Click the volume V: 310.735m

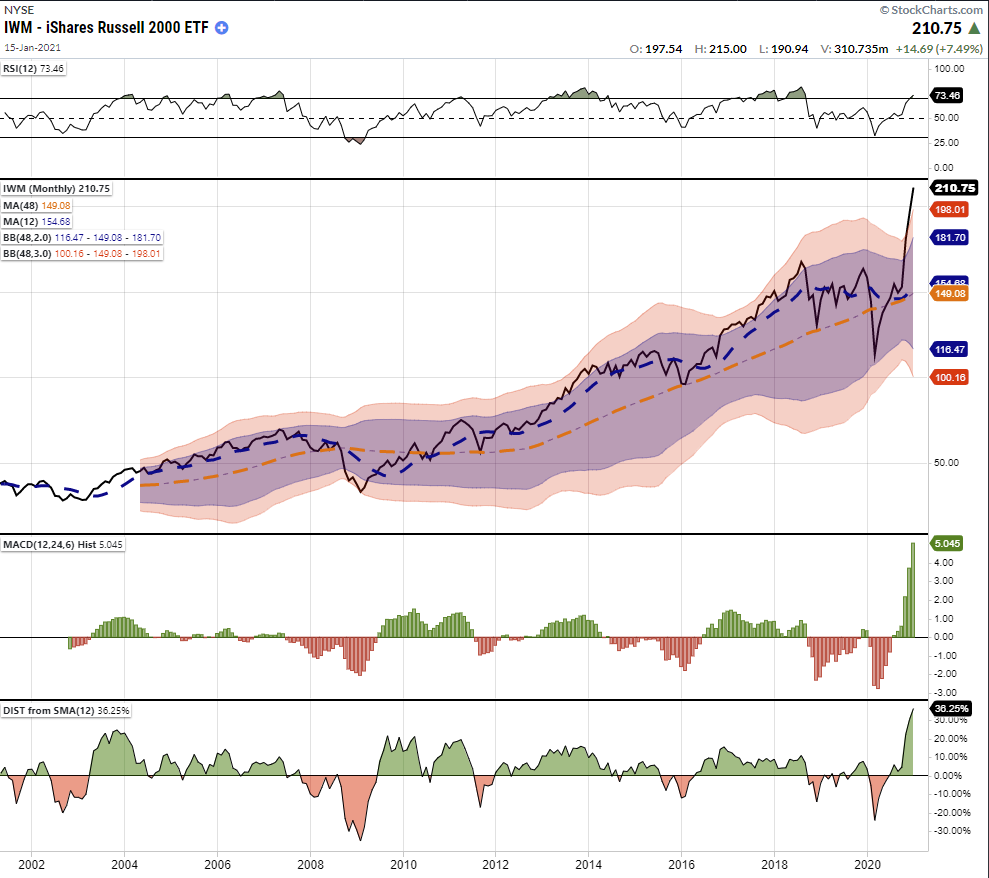tap(854, 49)
